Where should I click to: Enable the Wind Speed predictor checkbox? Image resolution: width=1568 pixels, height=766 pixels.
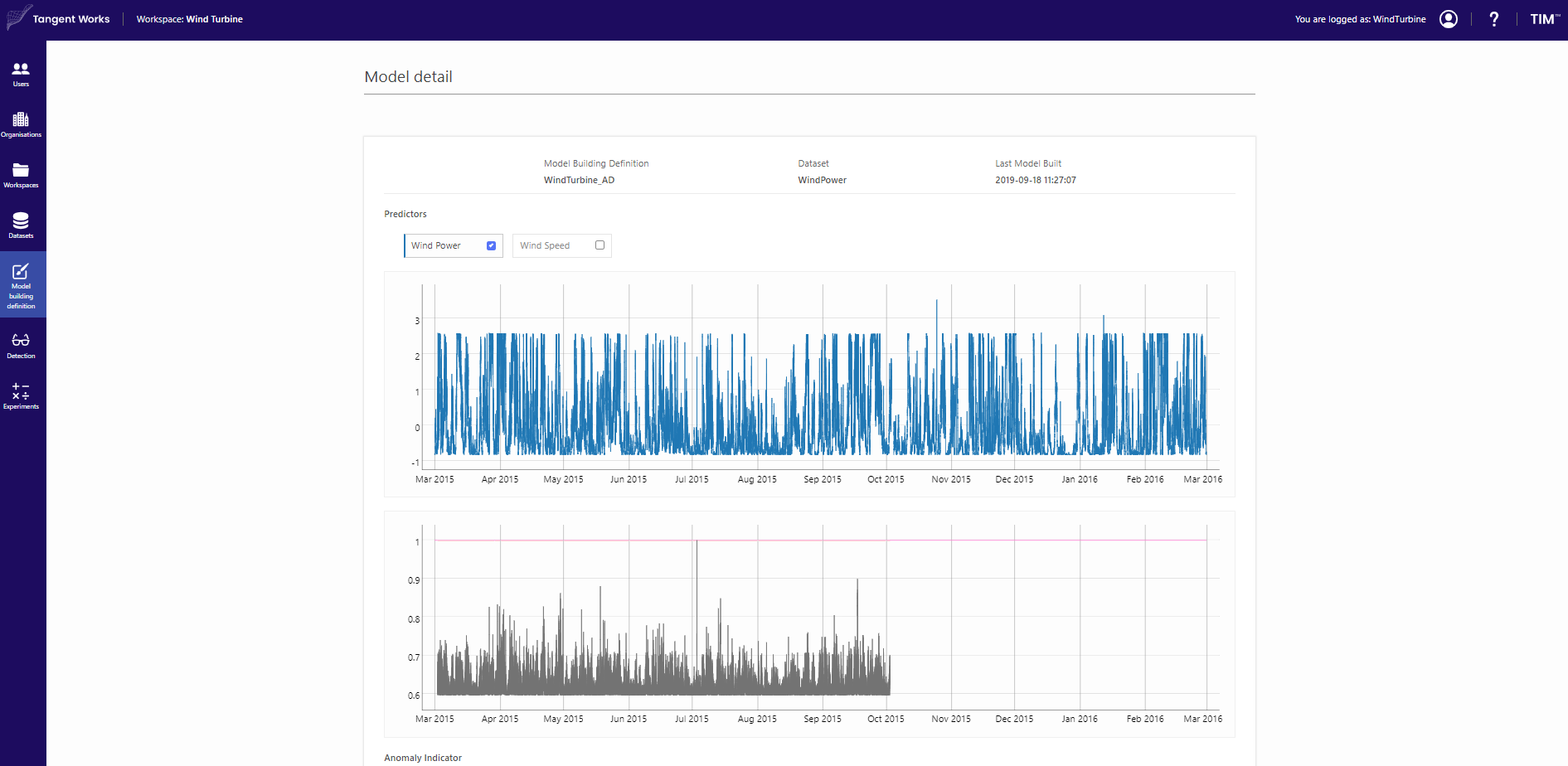click(600, 245)
